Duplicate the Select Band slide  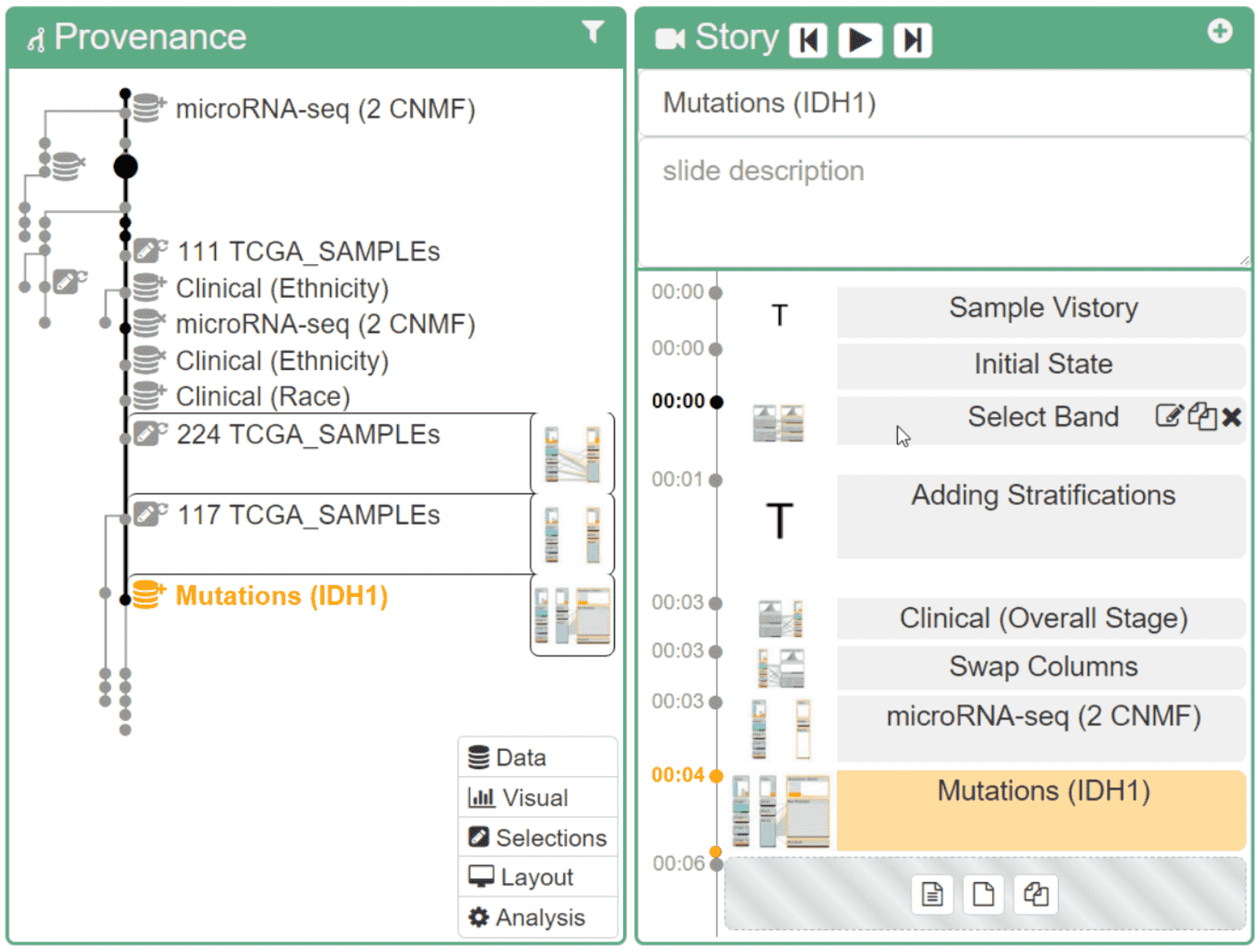(x=1202, y=416)
